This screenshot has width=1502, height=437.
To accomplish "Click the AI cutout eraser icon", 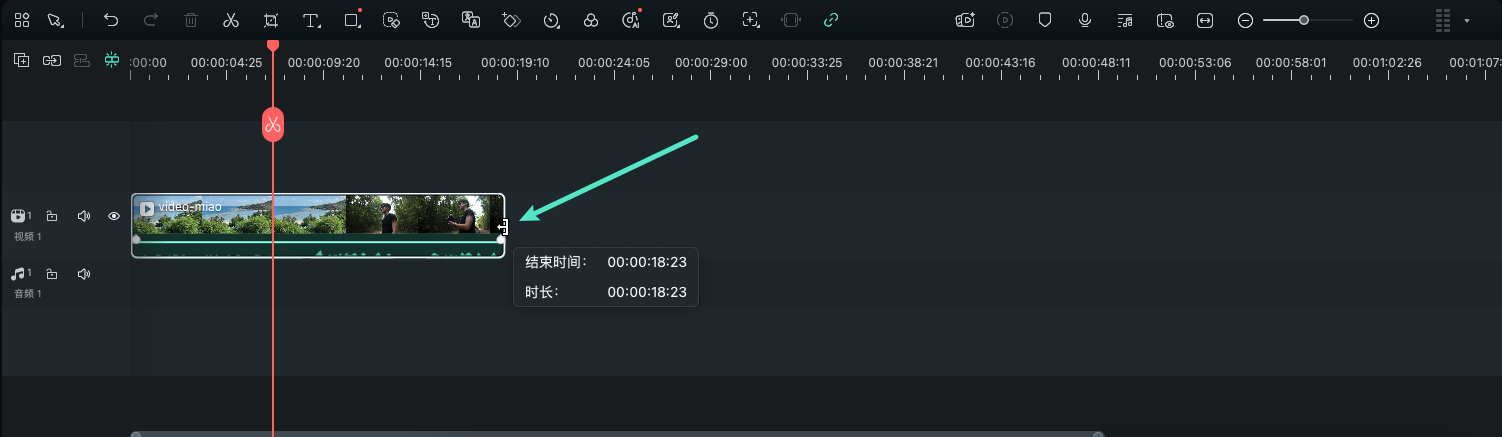I will coord(392,20).
